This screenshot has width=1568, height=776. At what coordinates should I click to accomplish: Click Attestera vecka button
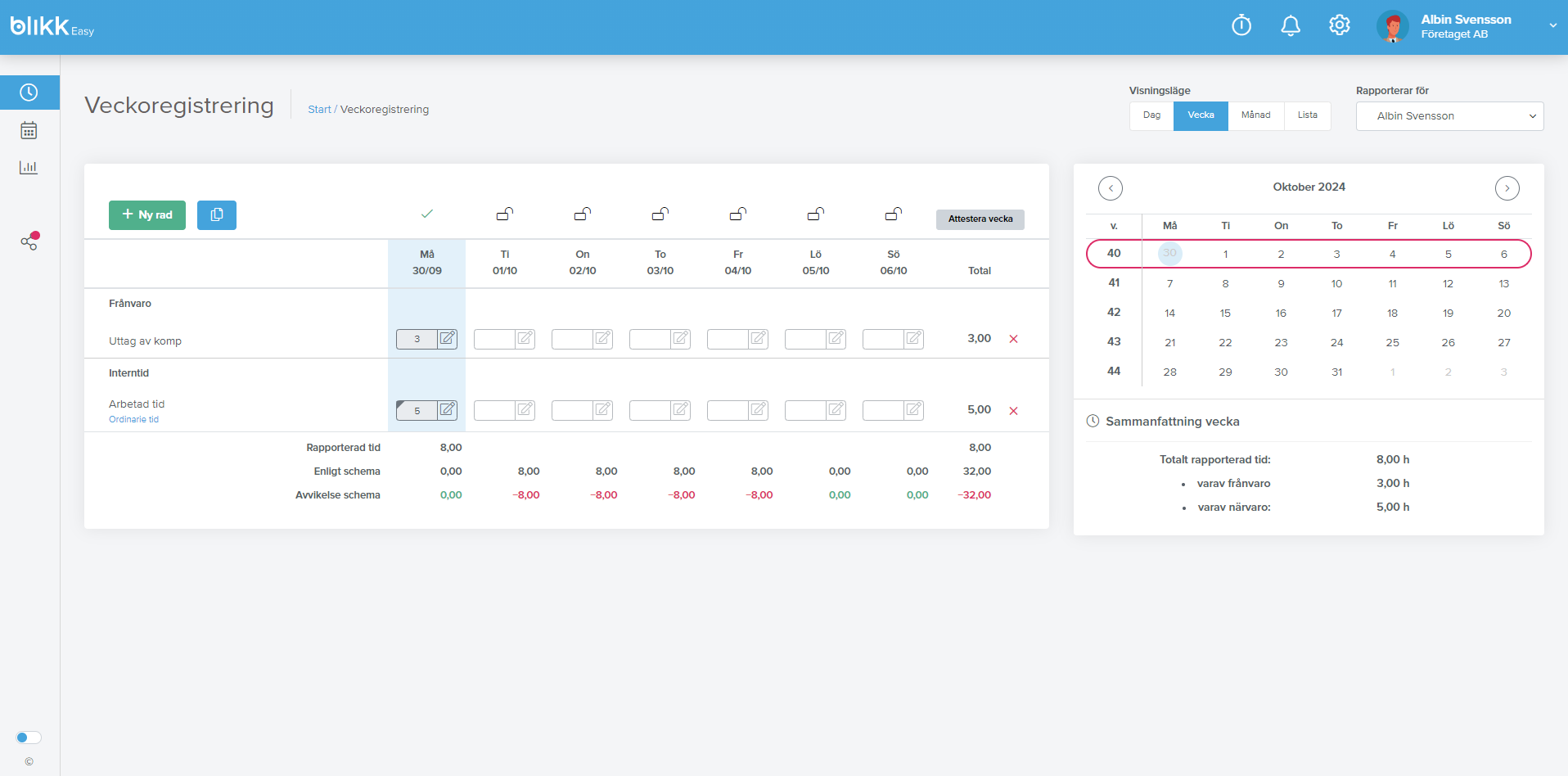pyautogui.click(x=980, y=219)
